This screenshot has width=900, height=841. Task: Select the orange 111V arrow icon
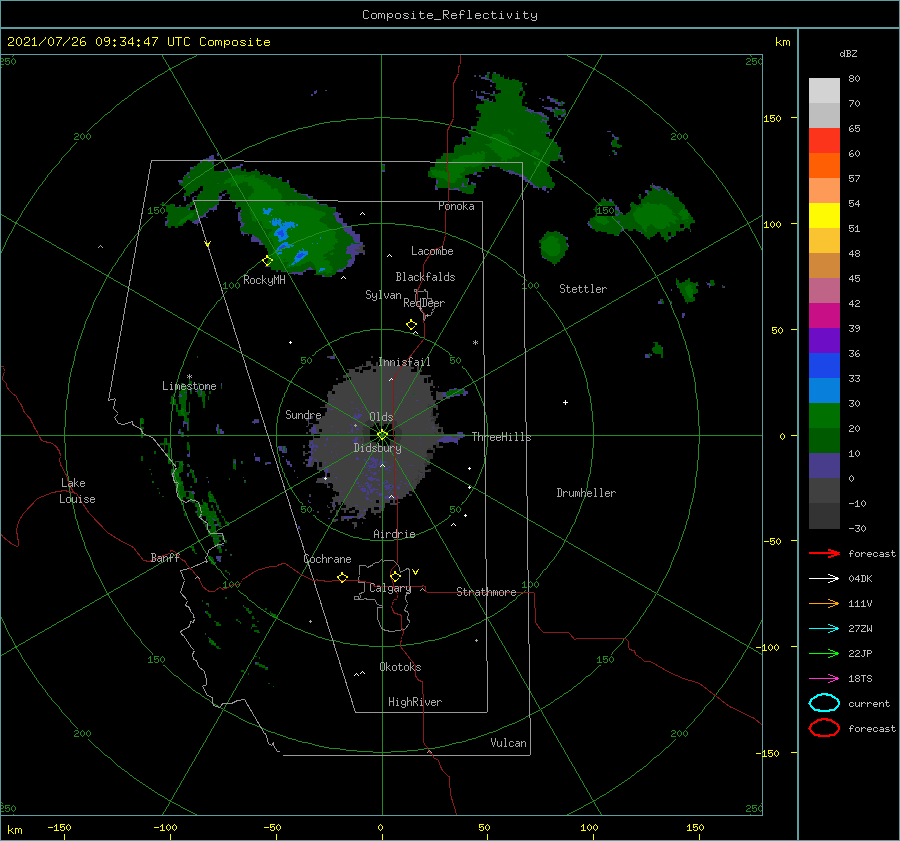click(824, 603)
